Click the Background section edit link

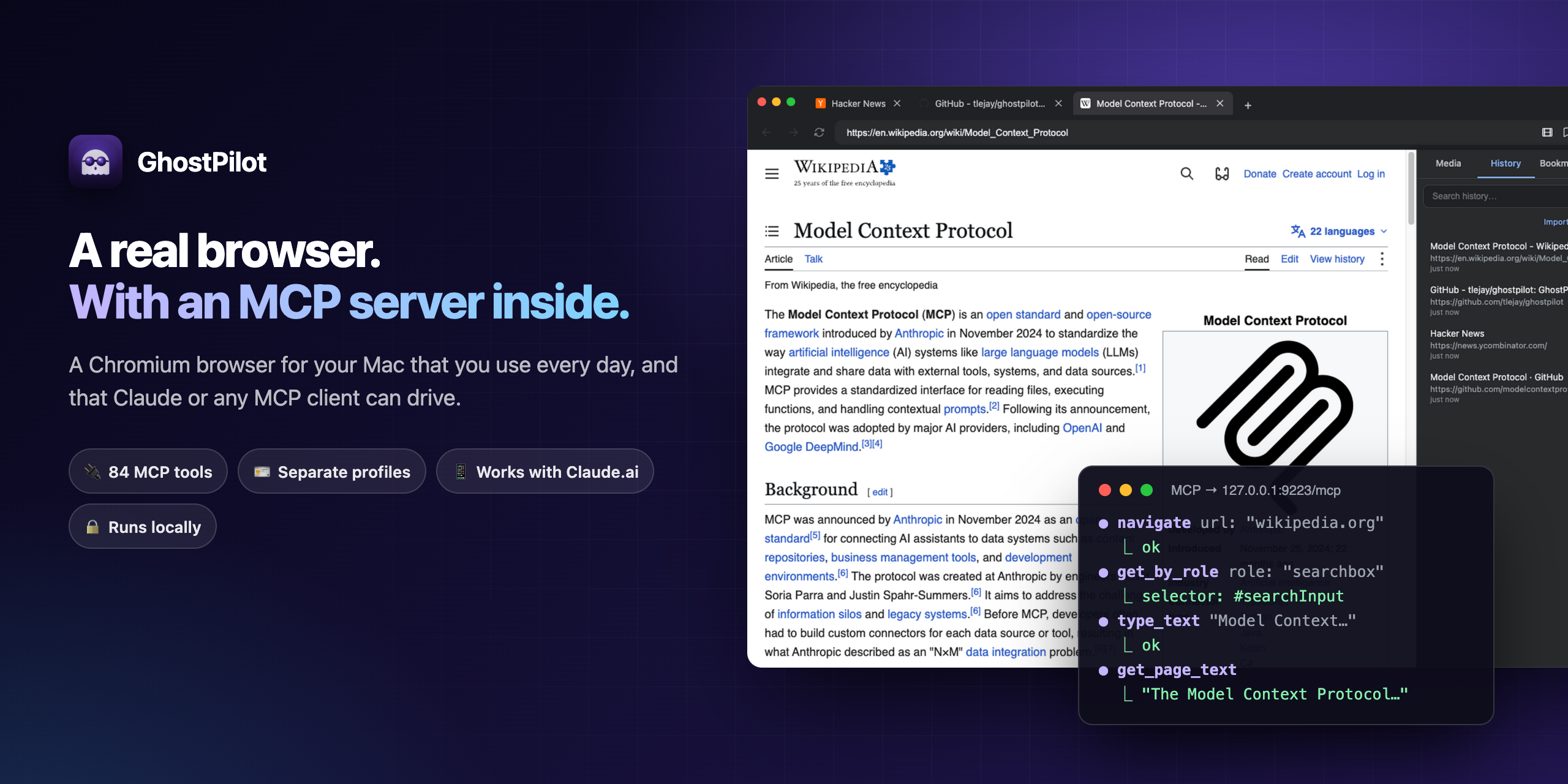click(880, 492)
